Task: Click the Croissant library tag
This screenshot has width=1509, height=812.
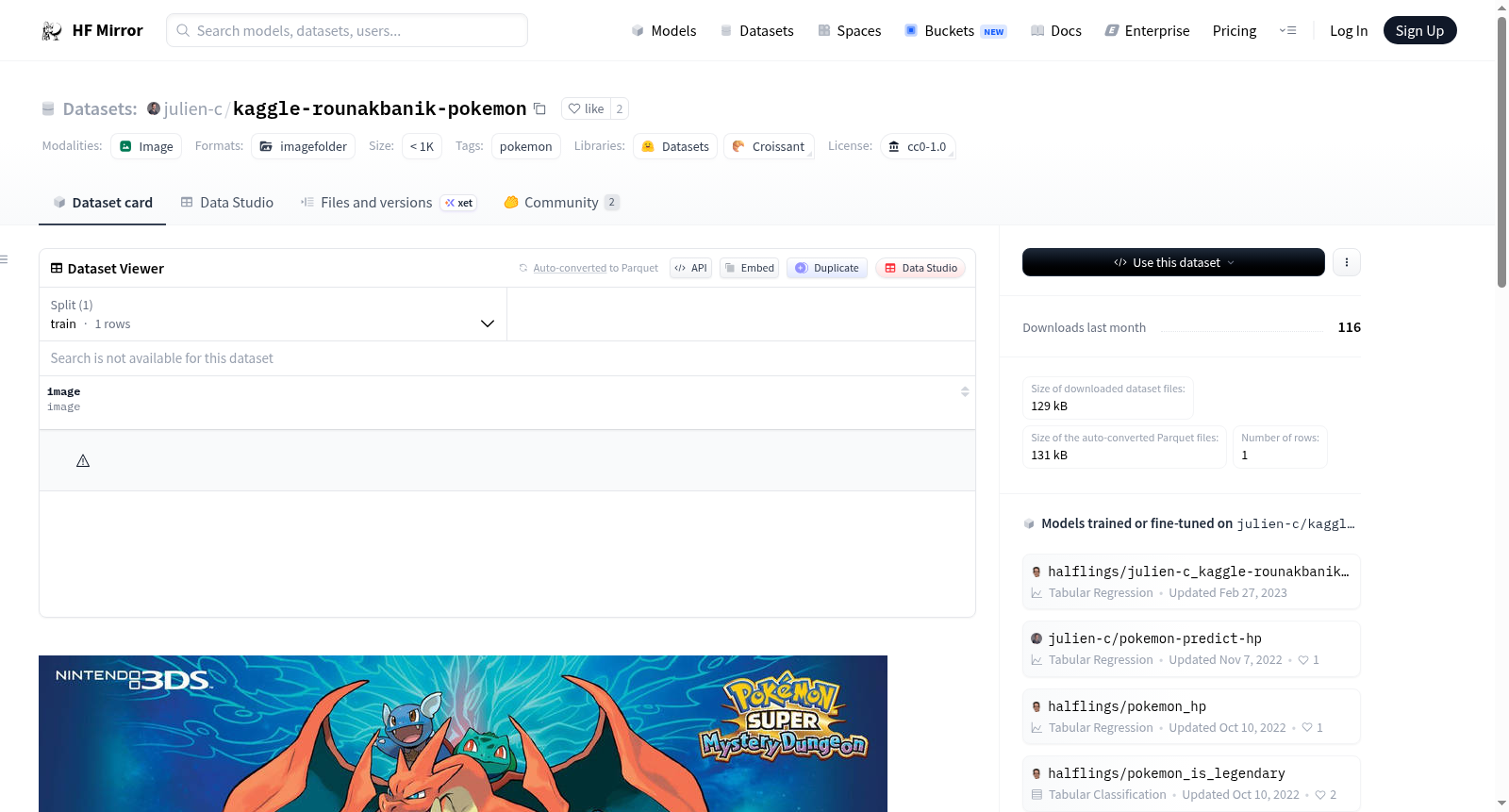Action: click(769, 146)
